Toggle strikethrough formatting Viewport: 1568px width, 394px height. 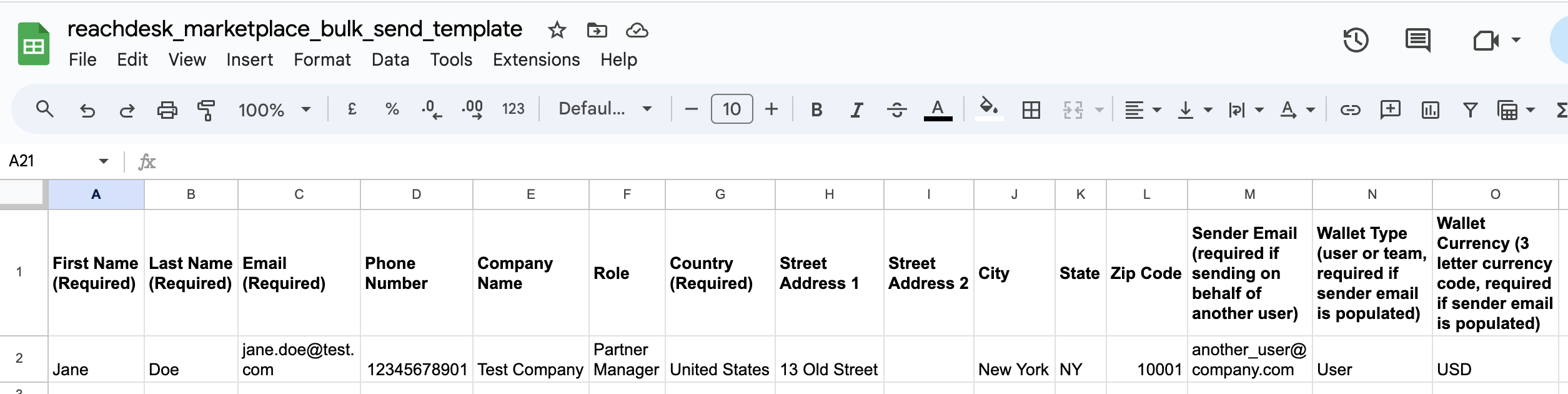(x=896, y=110)
